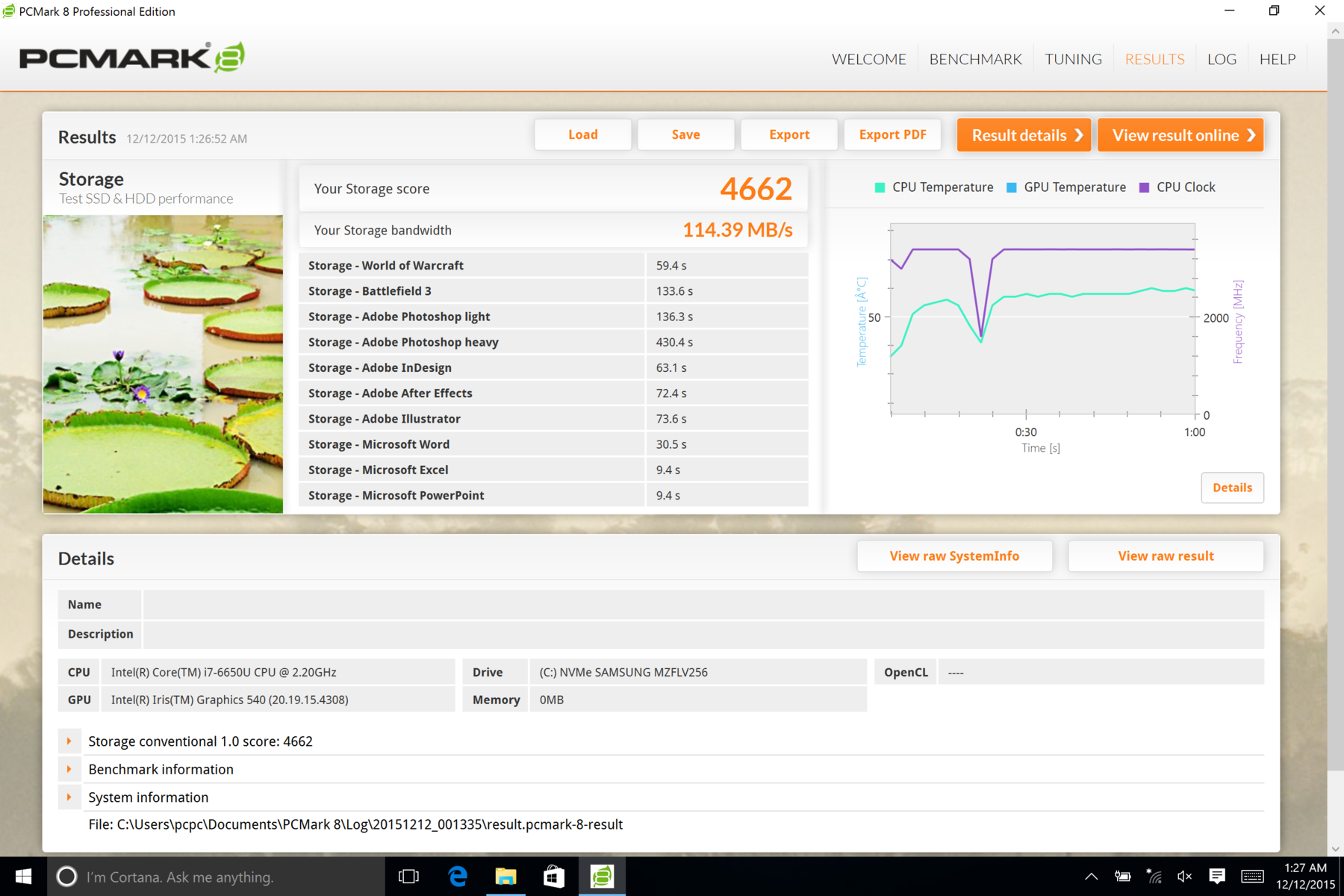Viewport: 1344px width, 896px height.
Task: Open Task View in taskbar
Action: point(408,876)
